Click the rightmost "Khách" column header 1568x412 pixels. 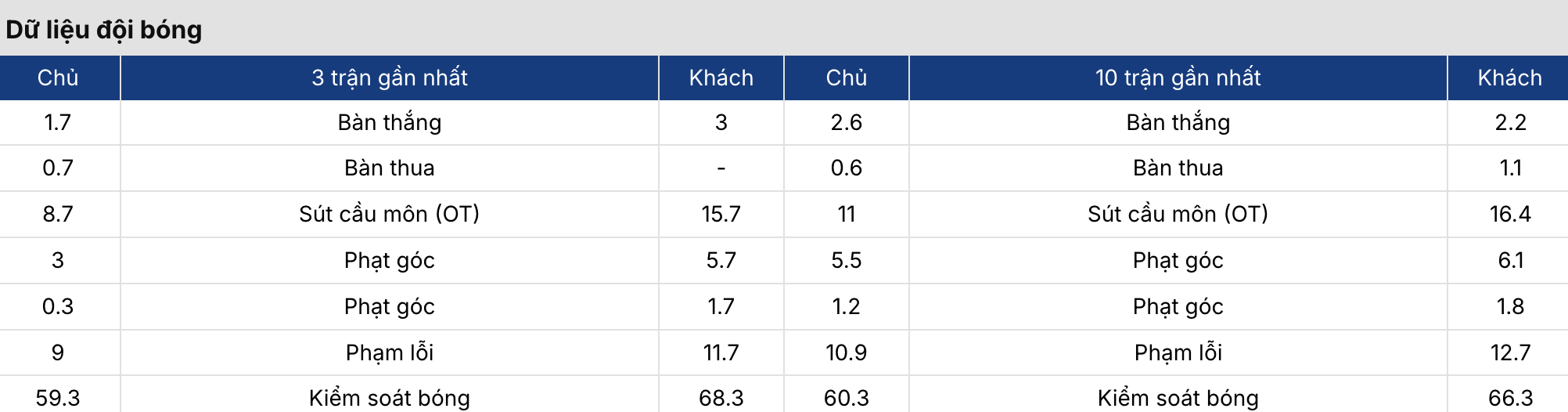coord(1509,78)
